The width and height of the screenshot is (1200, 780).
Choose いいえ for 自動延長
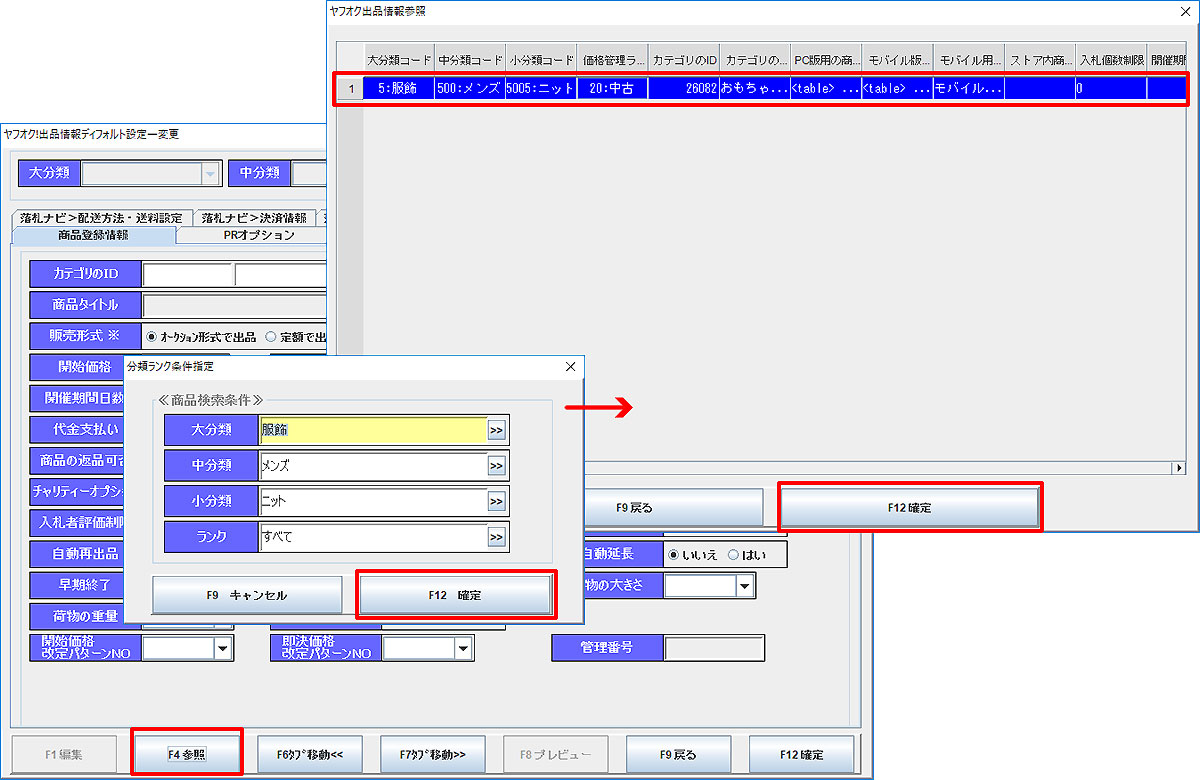tap(694, 554)
